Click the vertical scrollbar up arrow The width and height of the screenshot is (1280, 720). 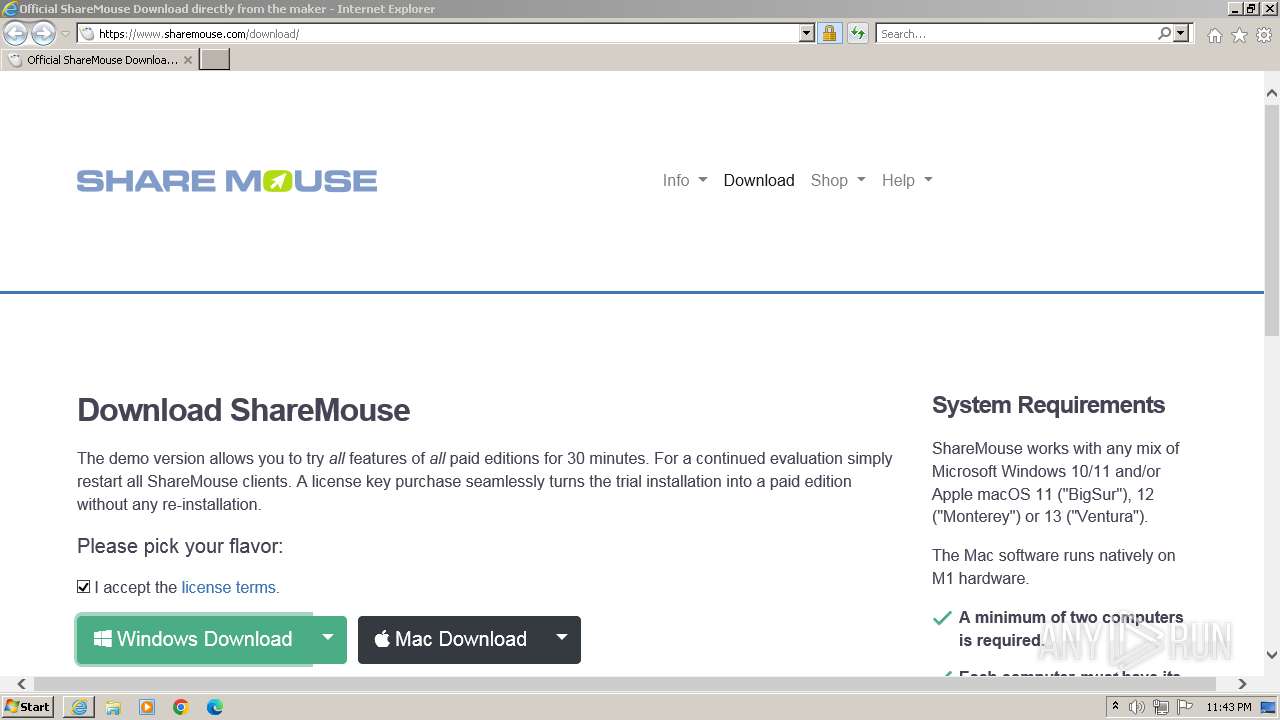[x=1272, y=94]
